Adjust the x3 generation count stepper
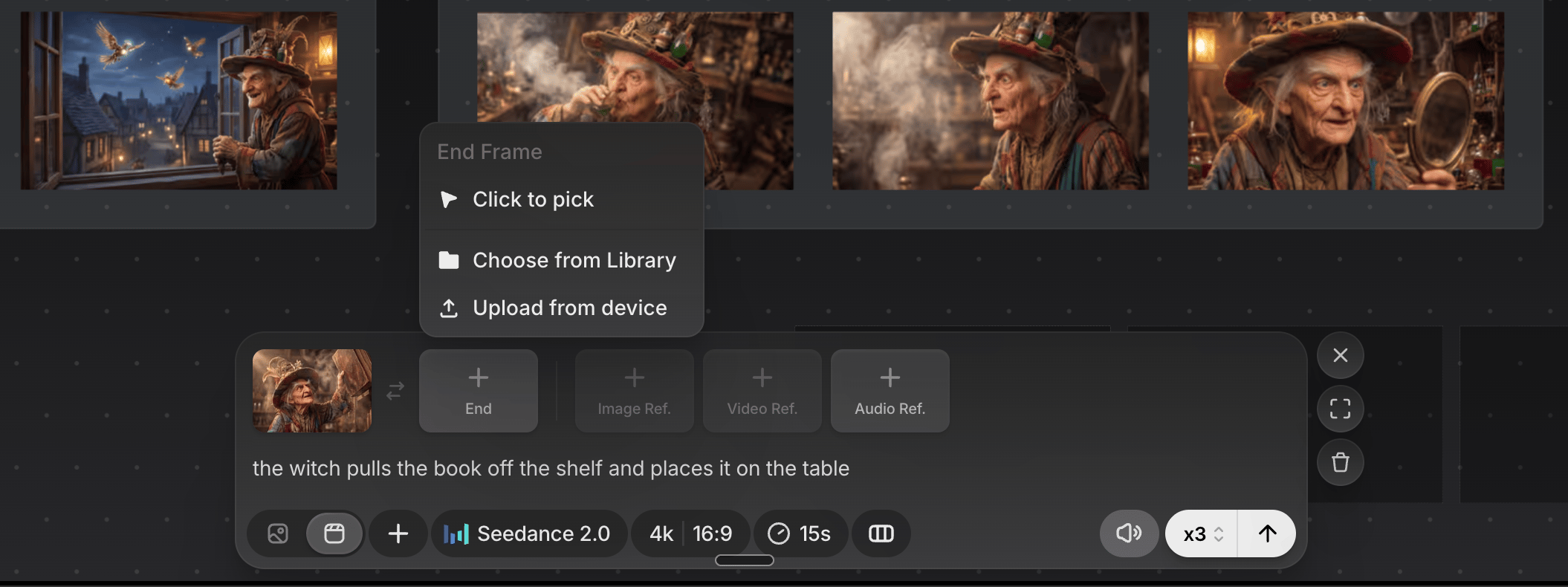The height and width of the screenshot is (587, 1568). click(1202, 534)
